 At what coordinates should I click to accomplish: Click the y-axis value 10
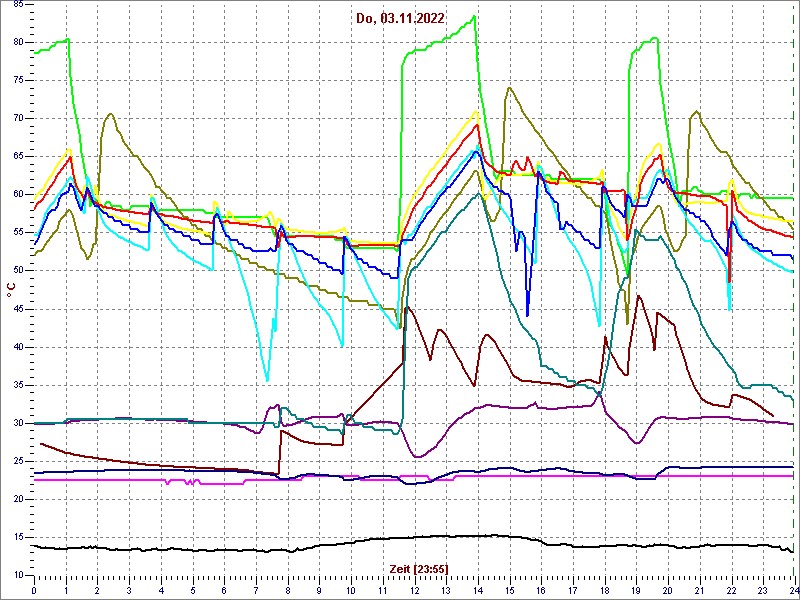[x=17, y=575]
